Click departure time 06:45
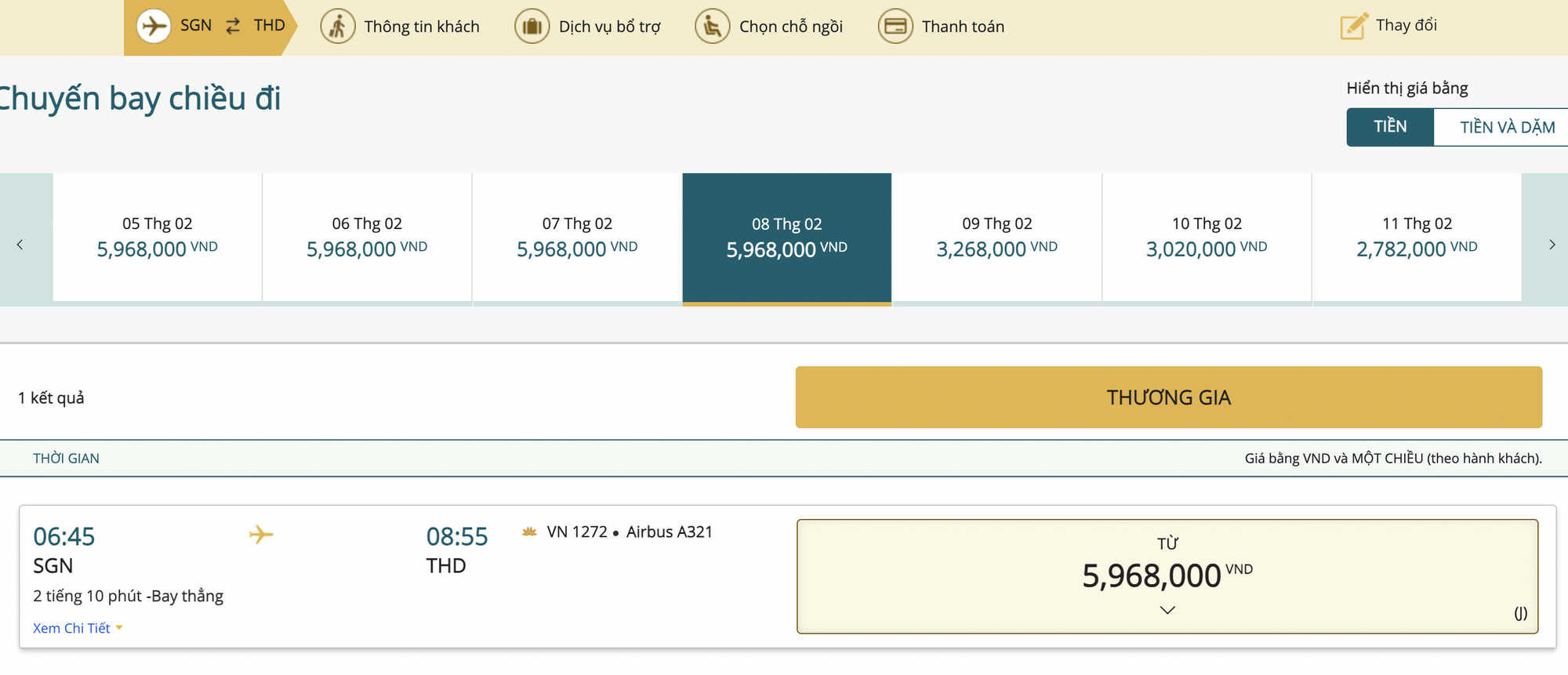The image size is (1568, 675). 64,536
